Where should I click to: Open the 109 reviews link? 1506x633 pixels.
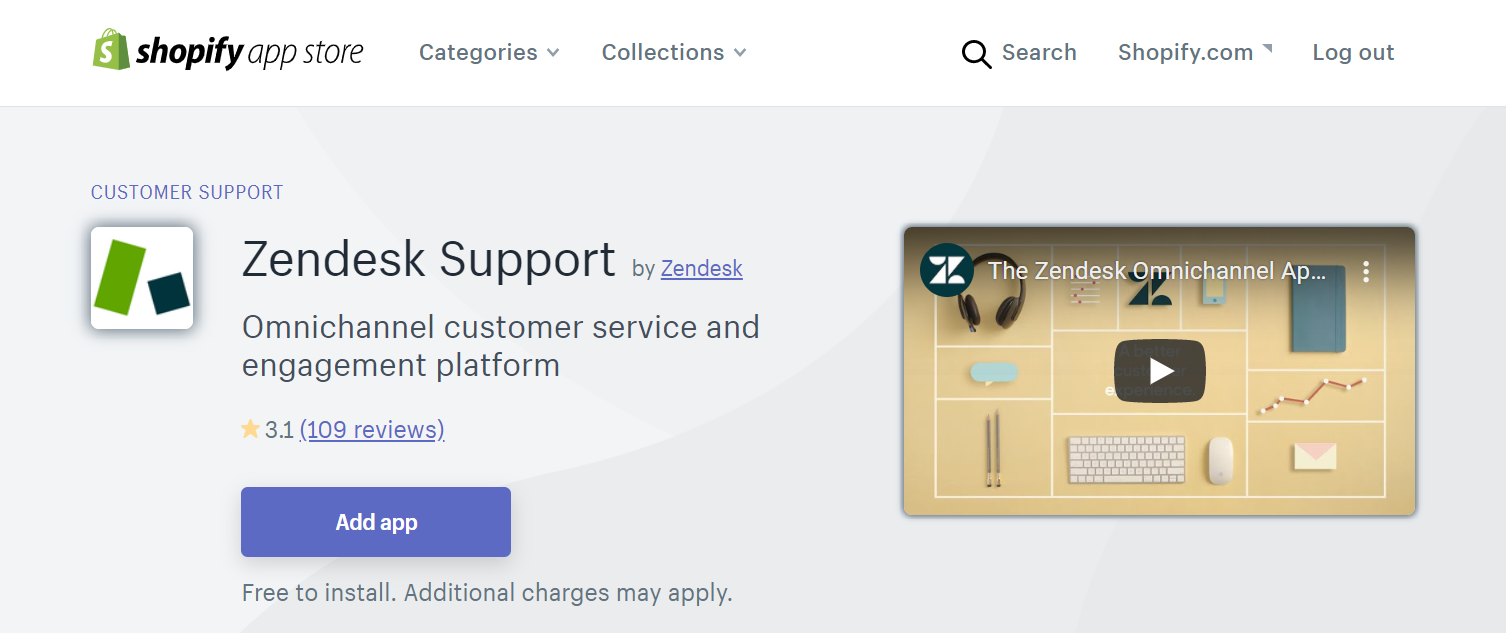(372, 430)
